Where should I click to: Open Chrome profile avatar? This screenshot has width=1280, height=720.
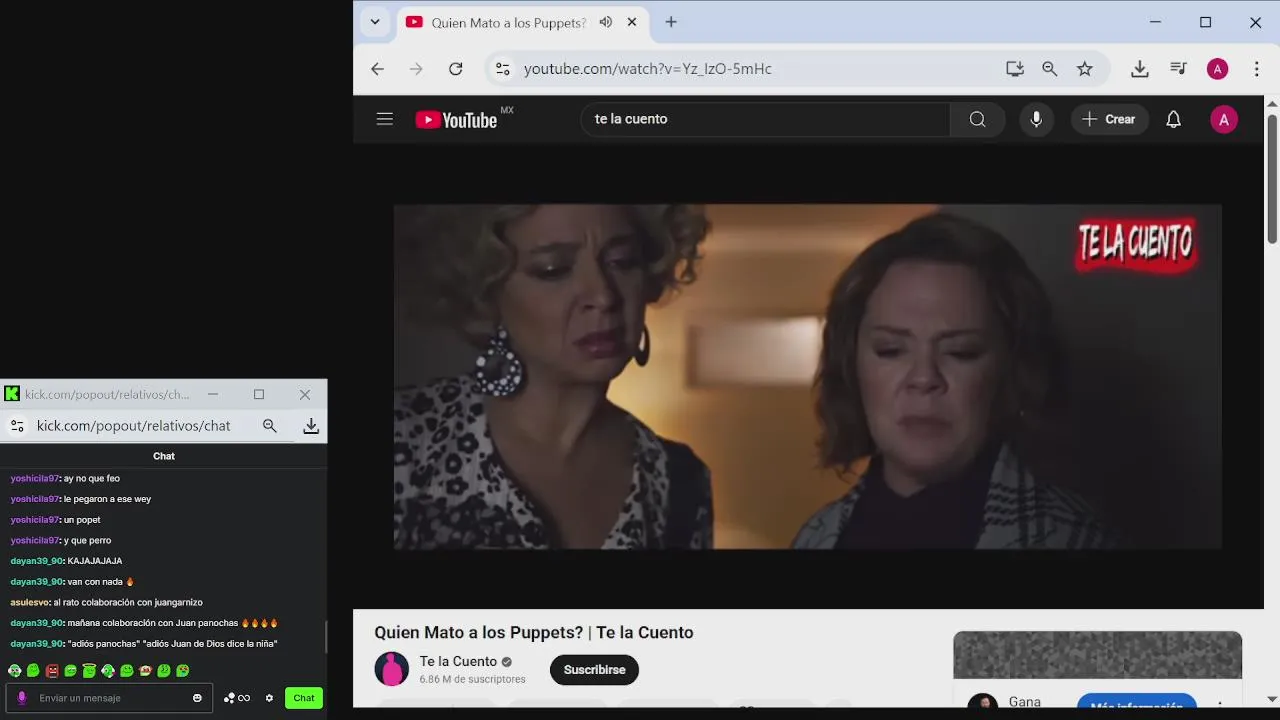tap(1217, 69)
